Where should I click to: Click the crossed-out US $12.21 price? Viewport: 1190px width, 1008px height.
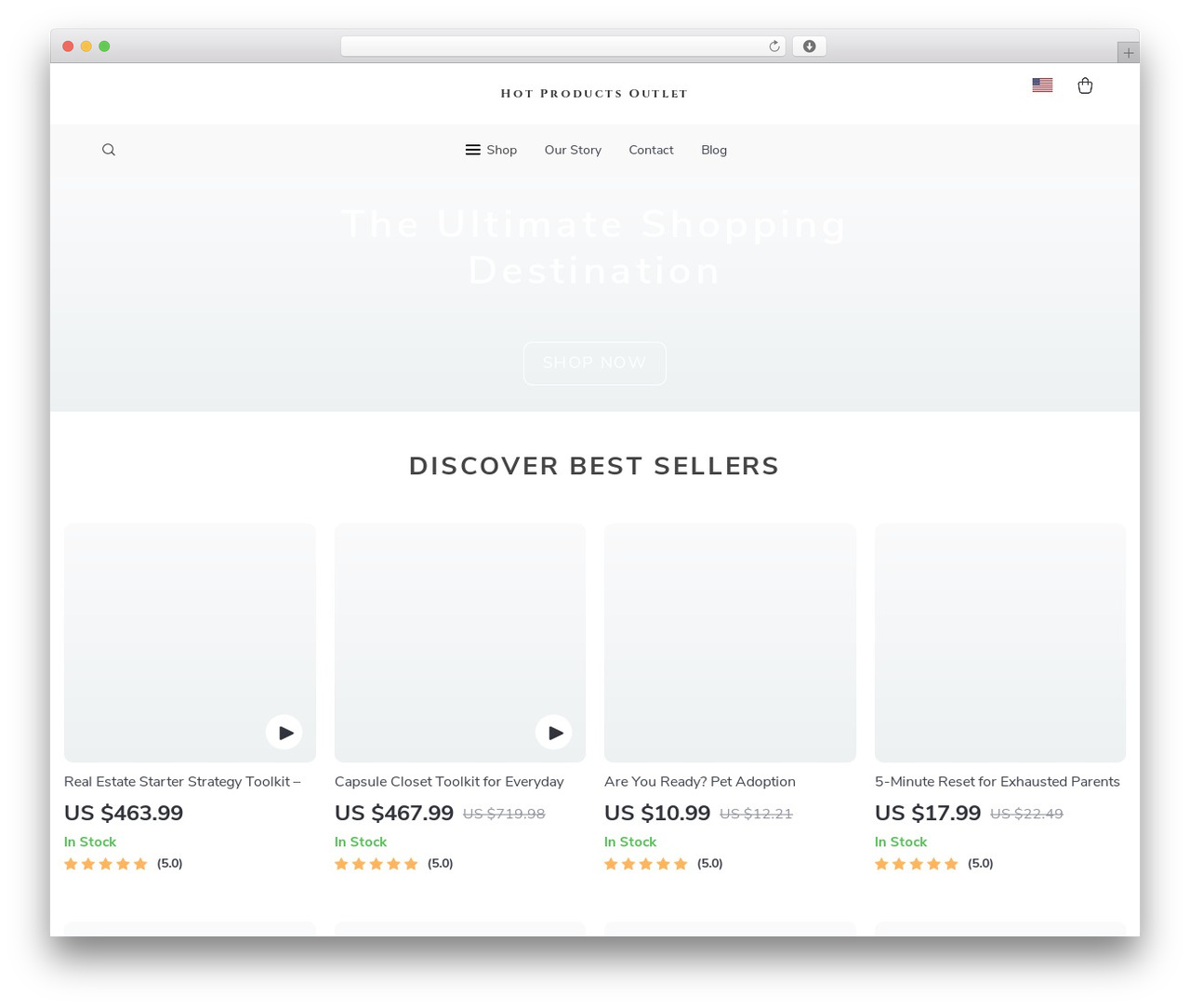tap(756, 815)
